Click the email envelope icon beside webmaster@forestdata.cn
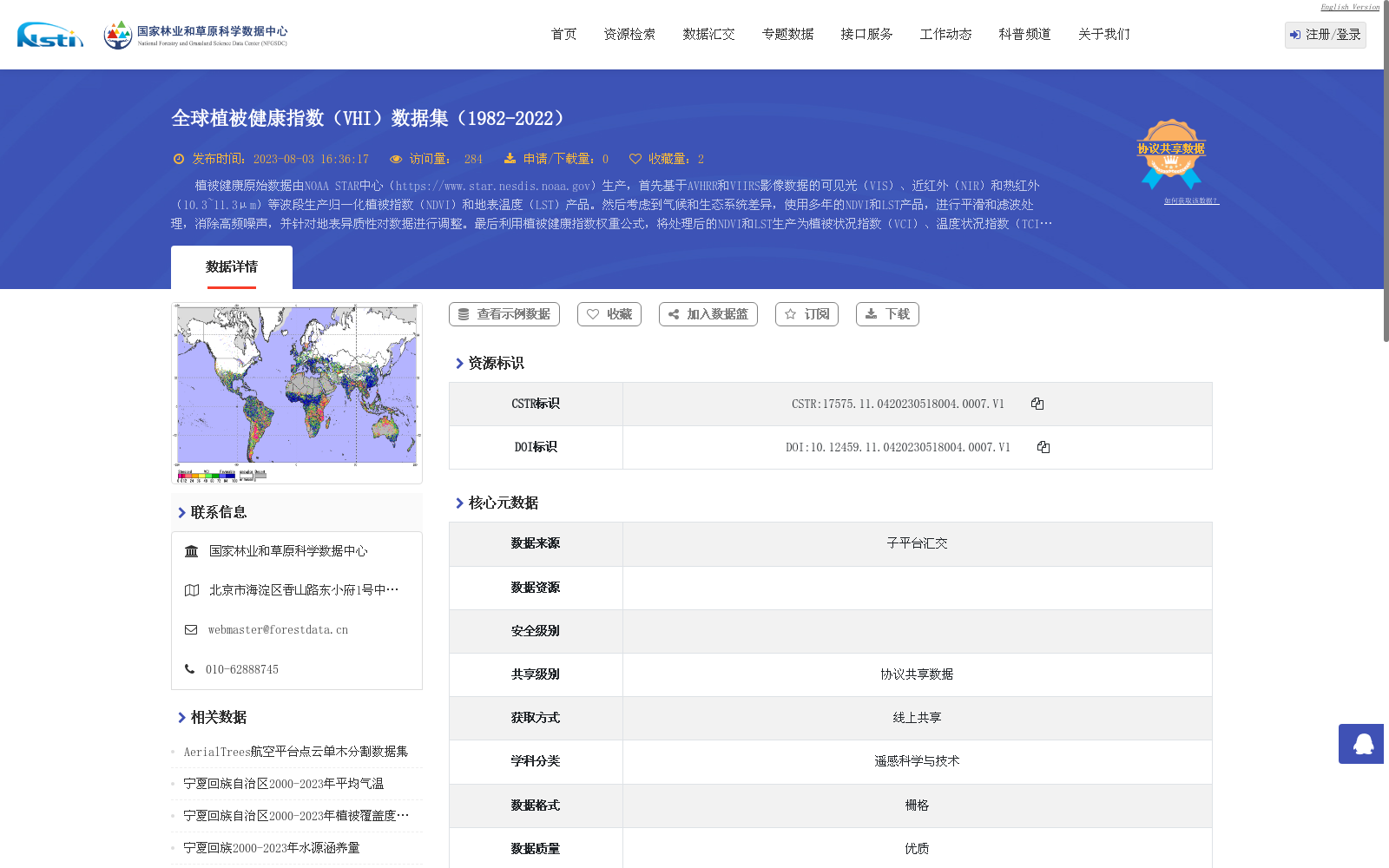1389x868 pixels. pyautogui.click(x=190, y=629)
